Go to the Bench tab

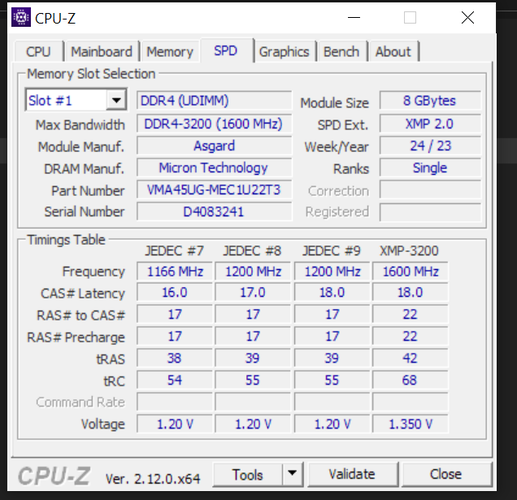click(341, 52)
